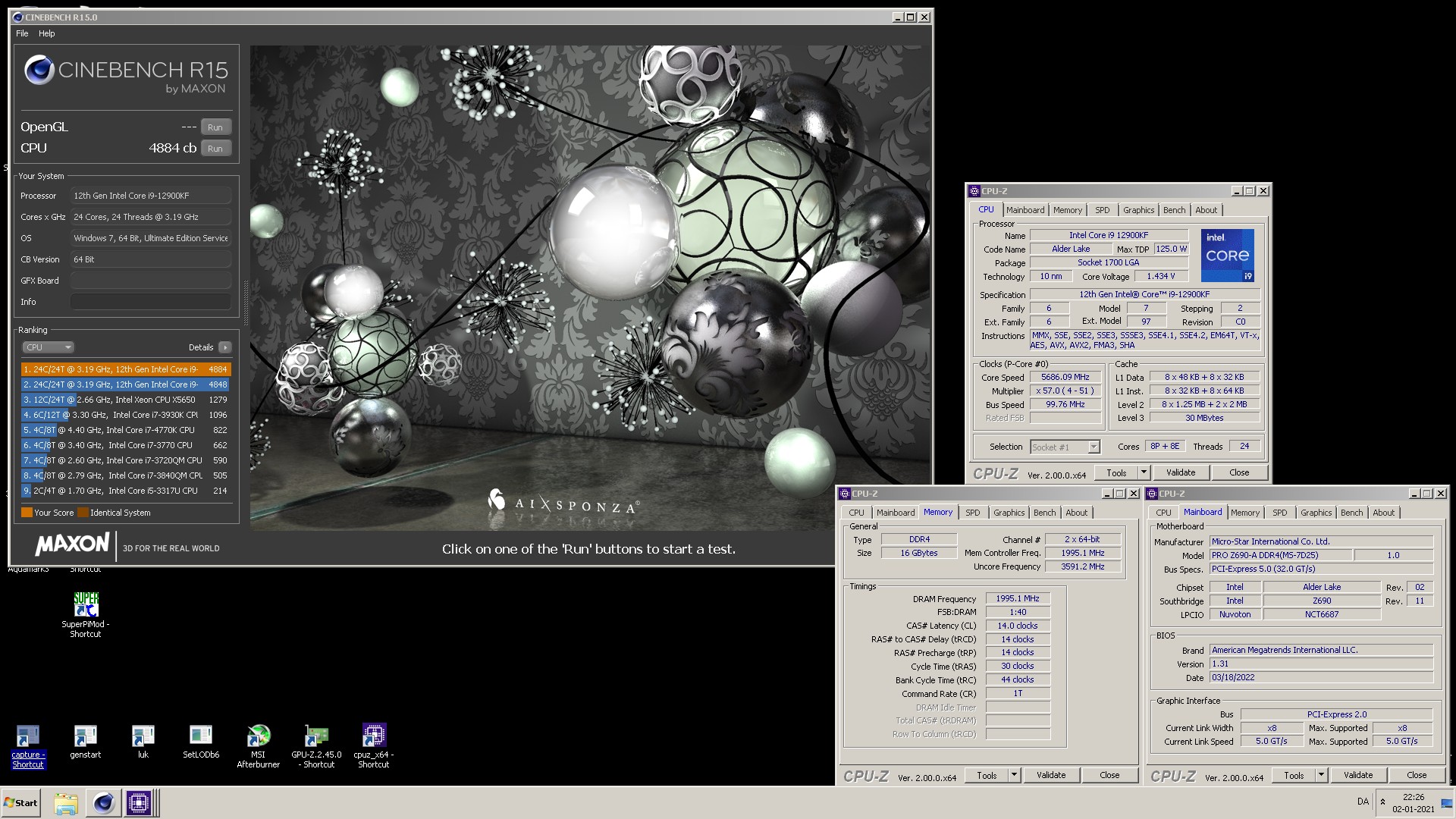Switch to Cinebench in the taskbar
Viewport: 1456px width, 819px height.
coord(103,803)
